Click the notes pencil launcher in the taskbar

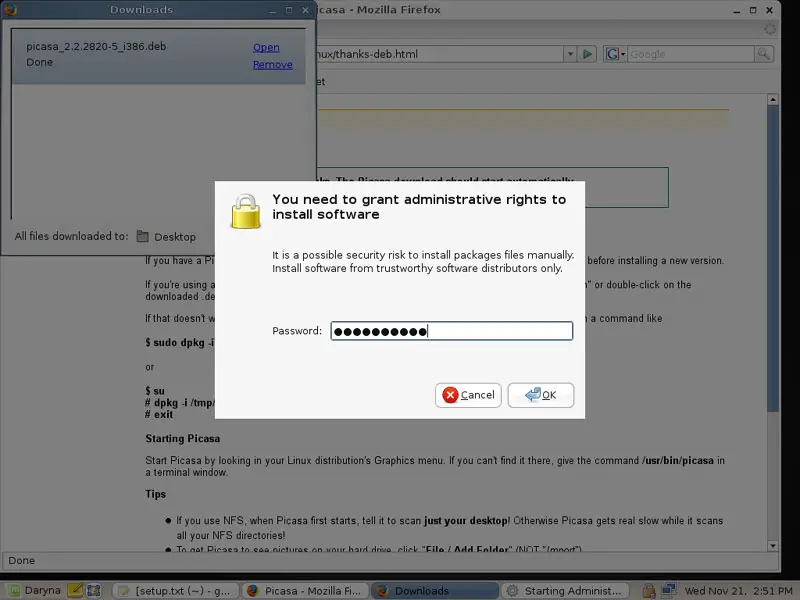(75, 590)
